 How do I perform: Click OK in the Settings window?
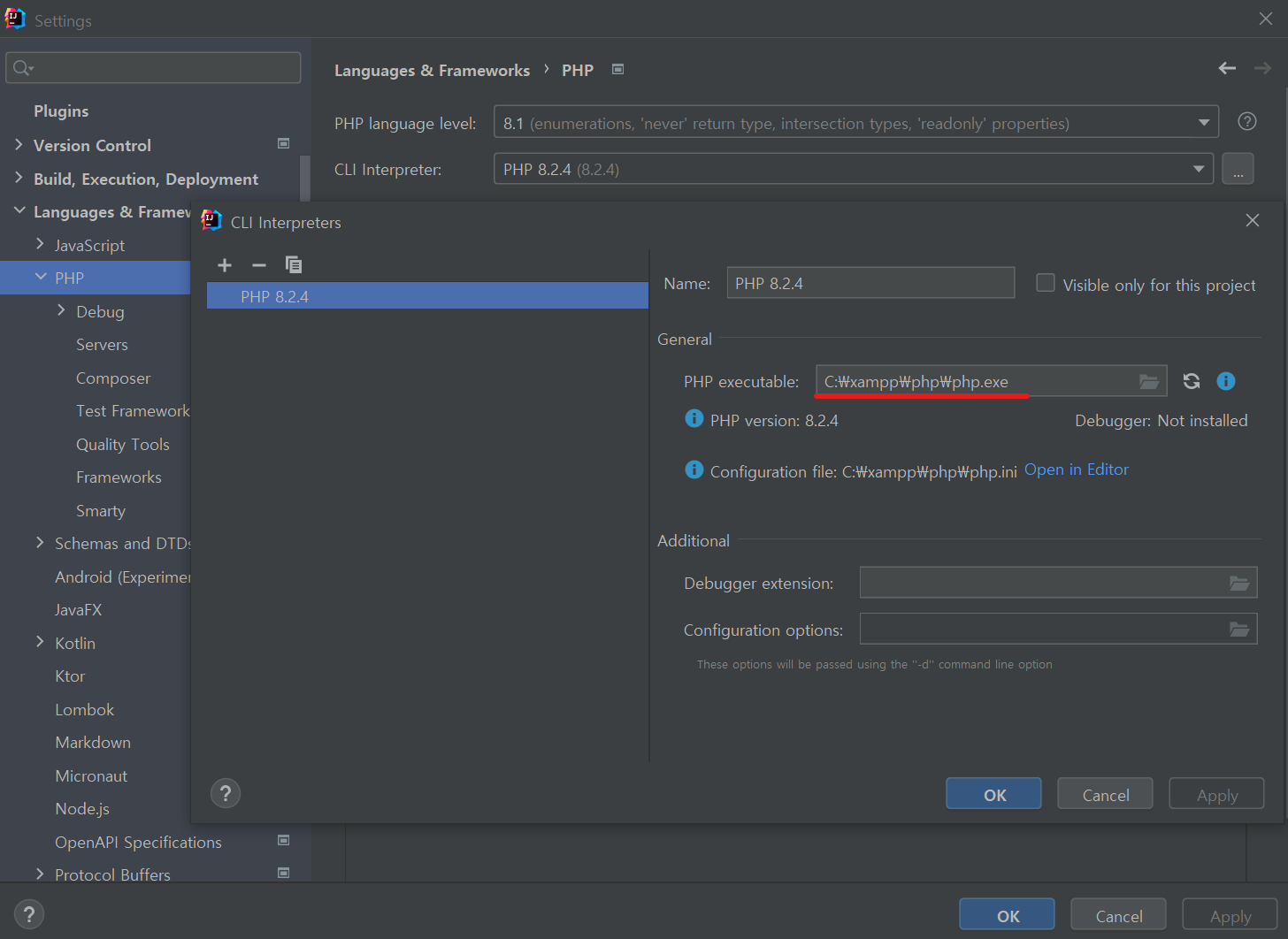1007,915
